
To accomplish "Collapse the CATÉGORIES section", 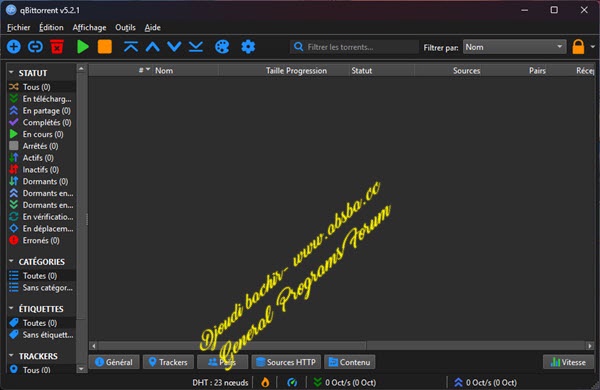I will 11,261.
